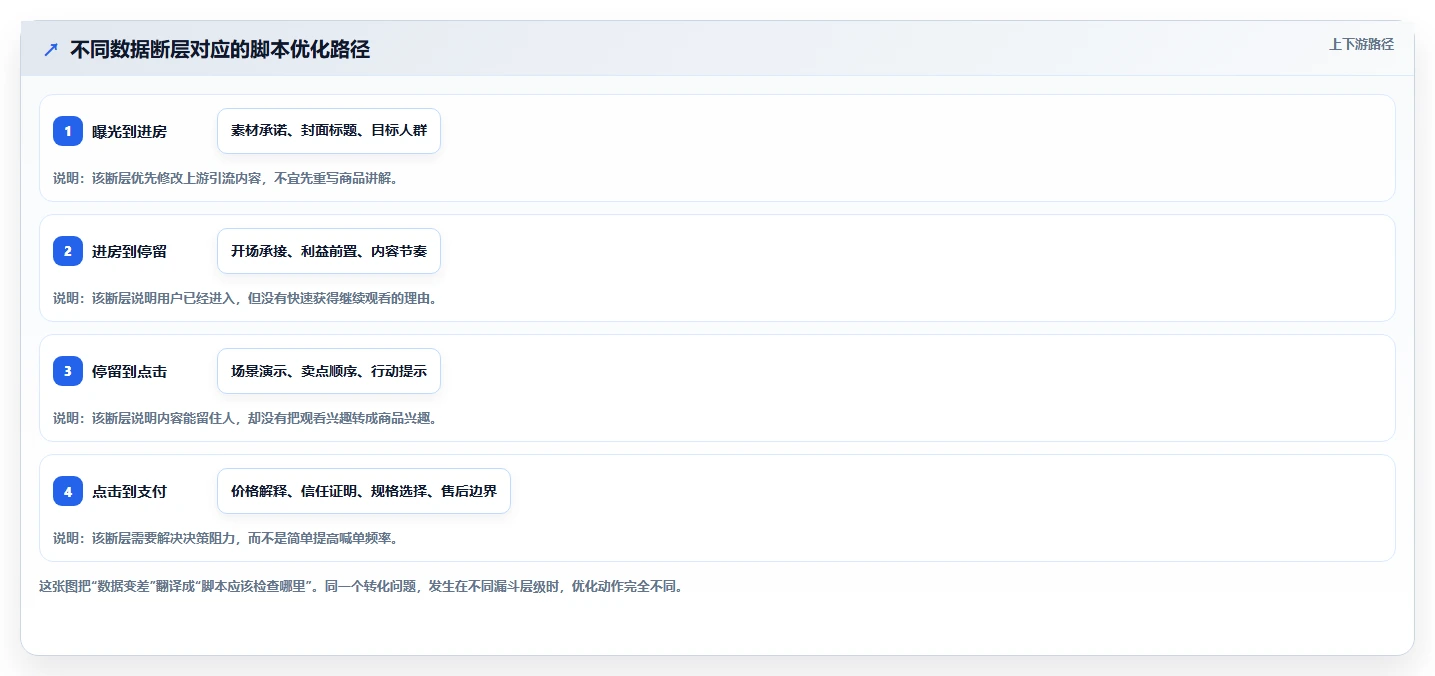Click the note about 观看兴趣转成商品兴趣
Screen dimensions: 1435x676
click(245, 418)
